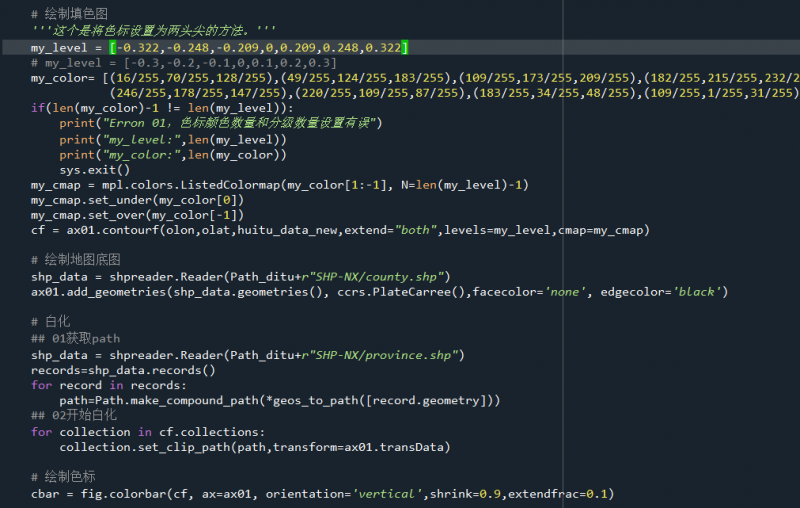800x508 pixels.
Task: Click the highlighted my_level list line
Action: pos(220,48)
